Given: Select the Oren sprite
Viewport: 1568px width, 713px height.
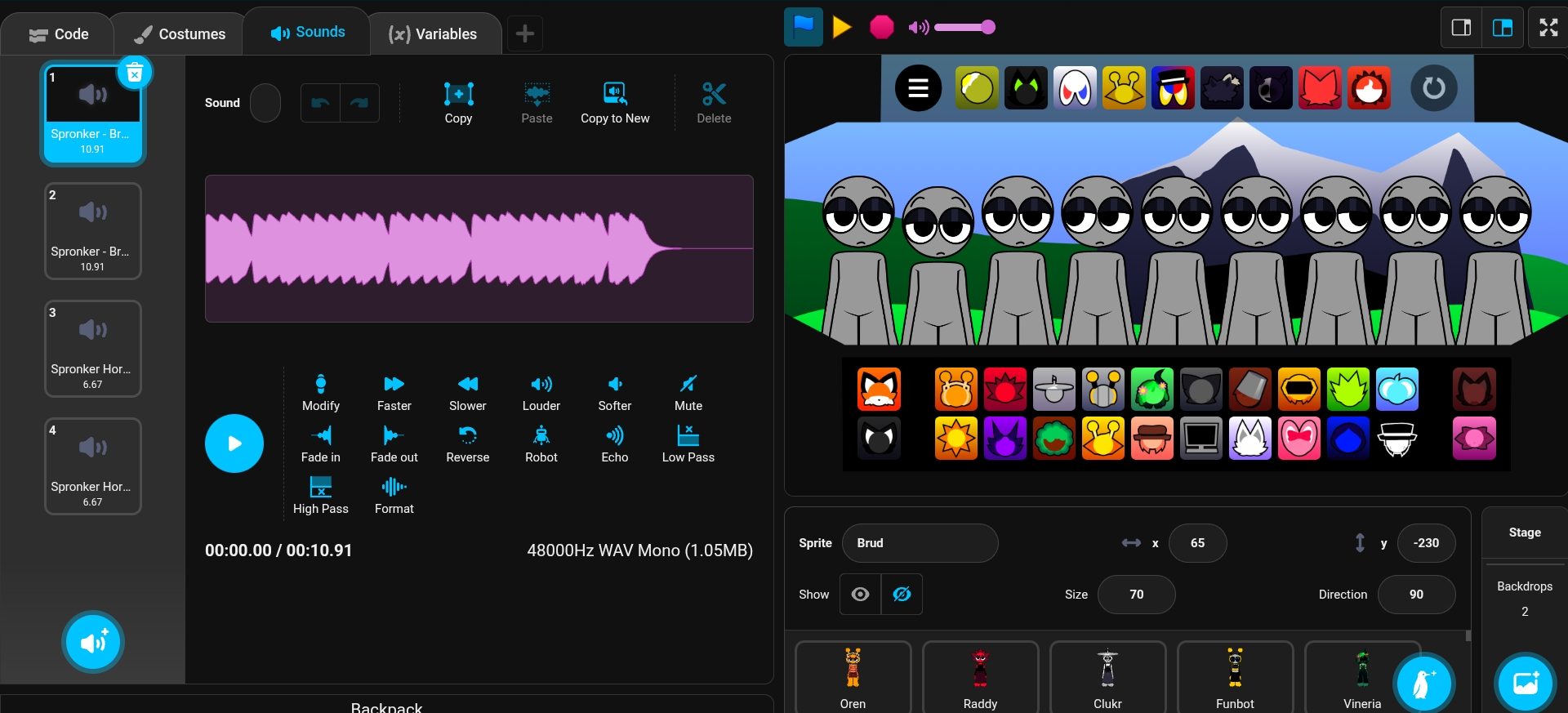Looking at the screenshot, I should 853,676.
